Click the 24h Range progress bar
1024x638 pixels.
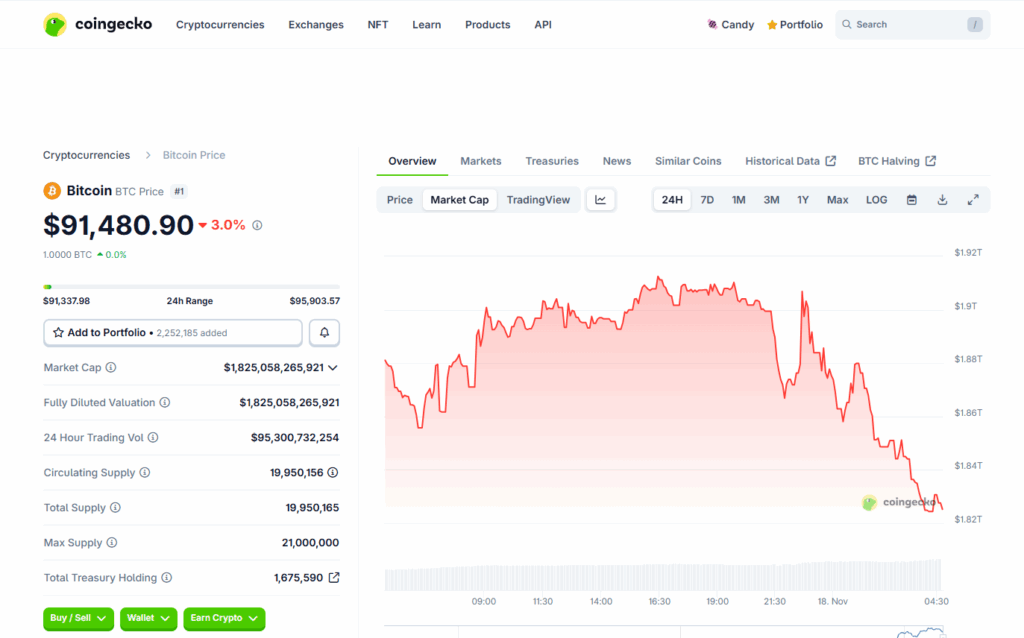click(191, 287)
